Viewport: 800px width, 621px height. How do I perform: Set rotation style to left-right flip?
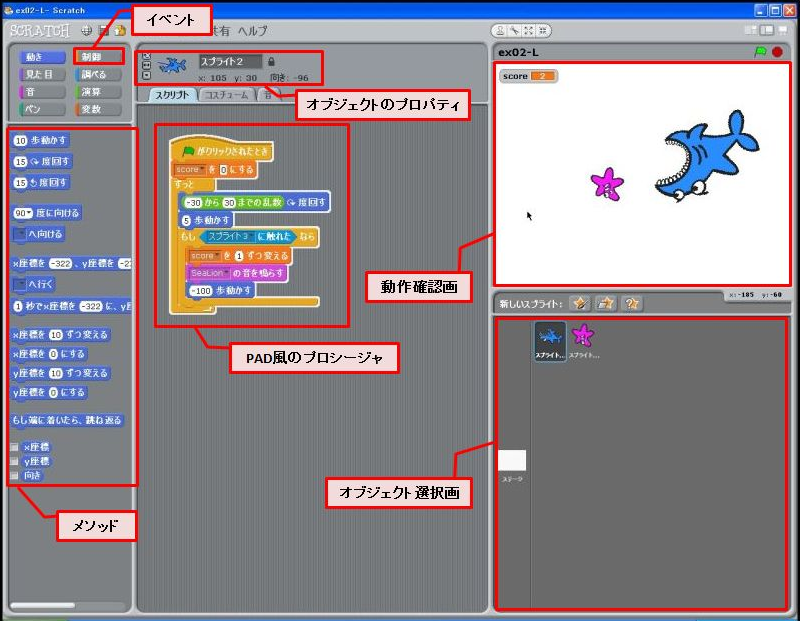click(146, 65)
